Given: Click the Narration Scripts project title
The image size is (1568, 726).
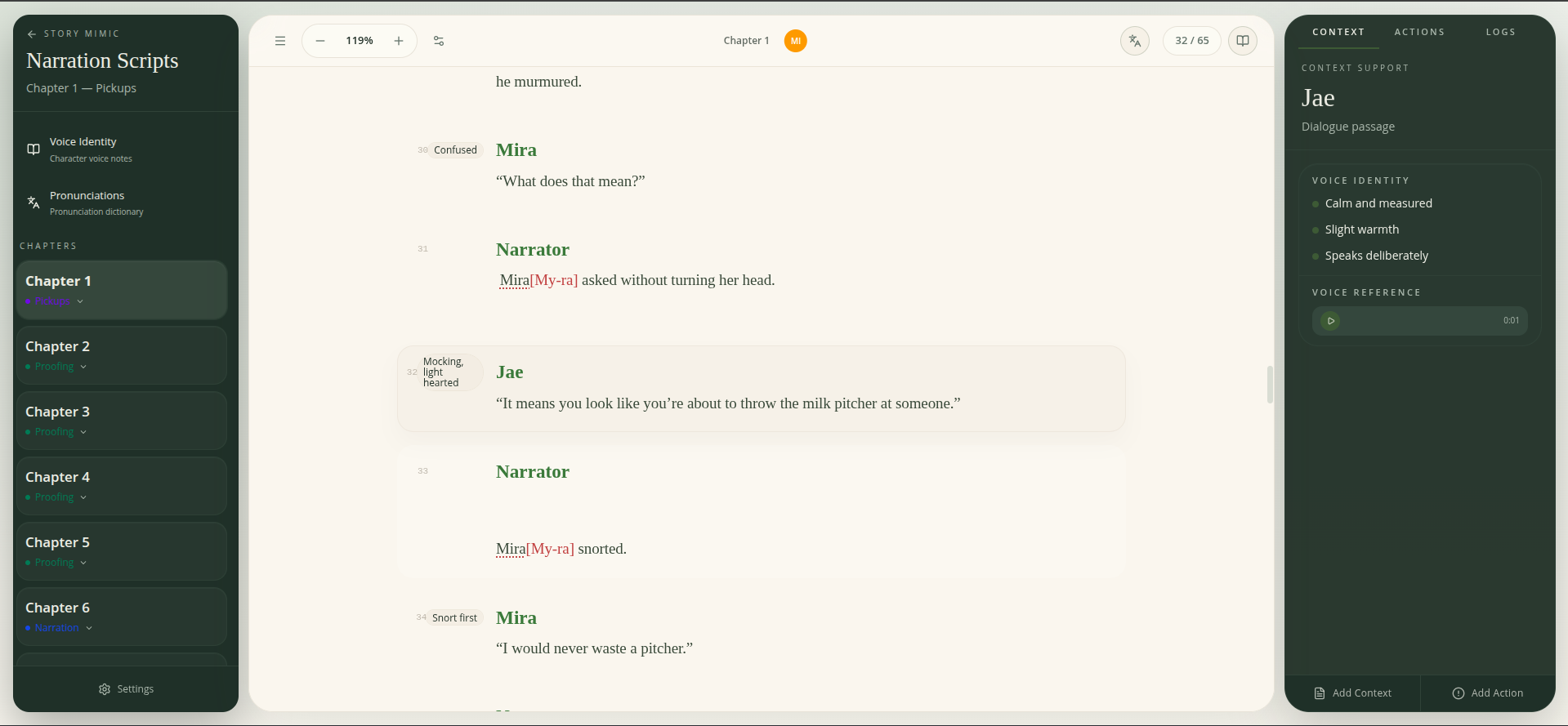Looking at the screenshot, I should pyautogui.click(x=102, y=60).
